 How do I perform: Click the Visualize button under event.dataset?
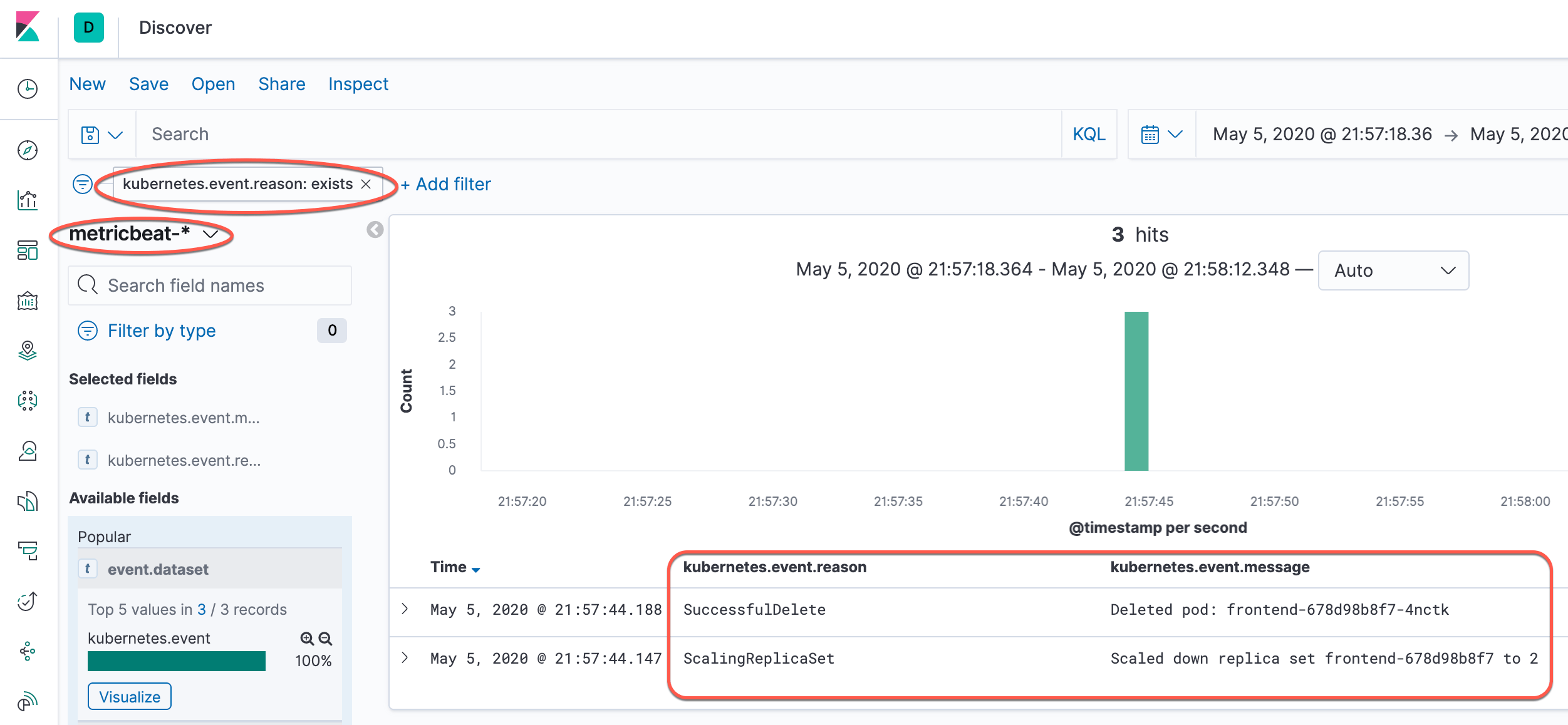point(129,696)
